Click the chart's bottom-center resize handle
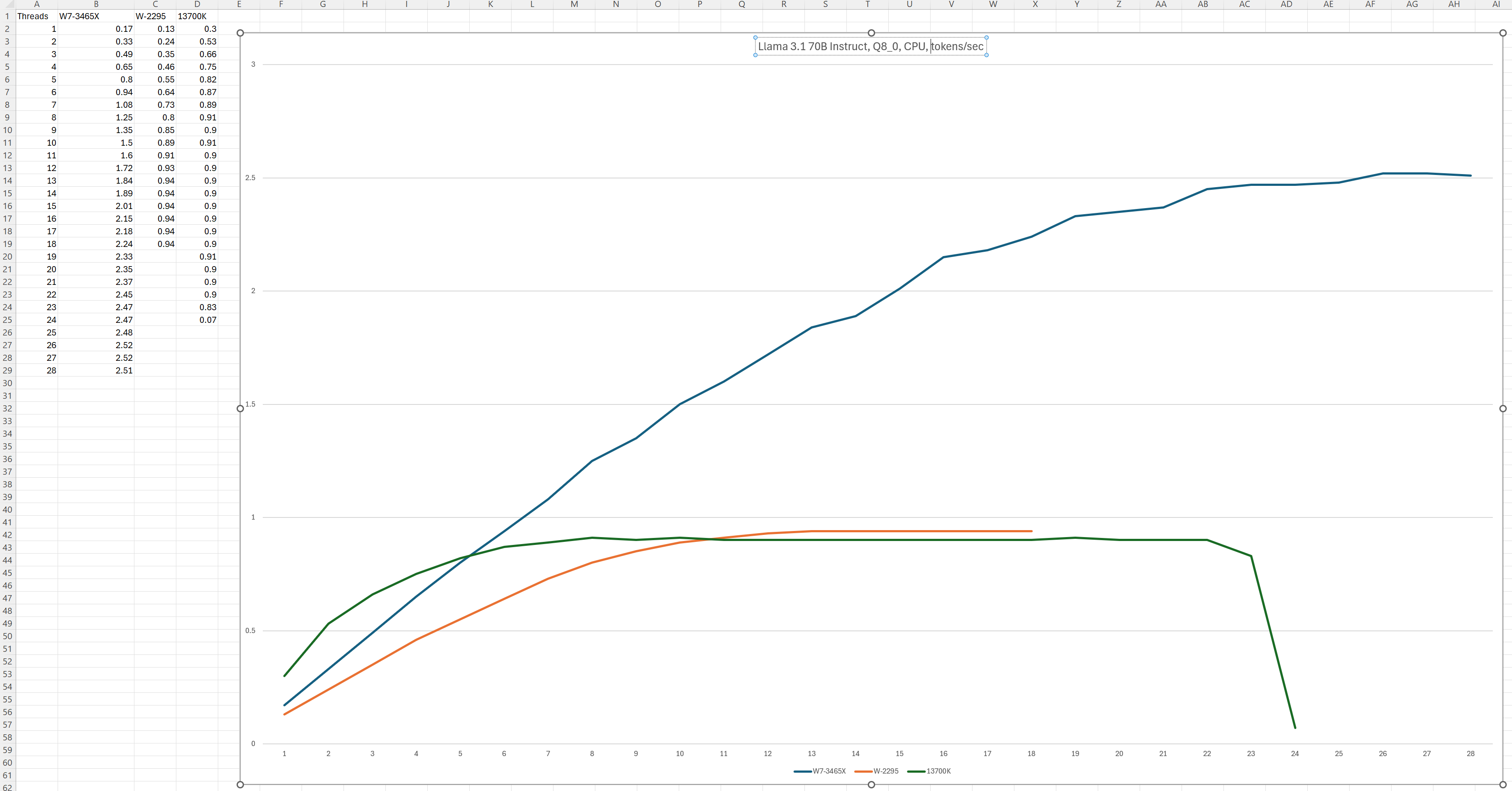Viewport: 1512px width, 791px height. click(x=871, y=784)
